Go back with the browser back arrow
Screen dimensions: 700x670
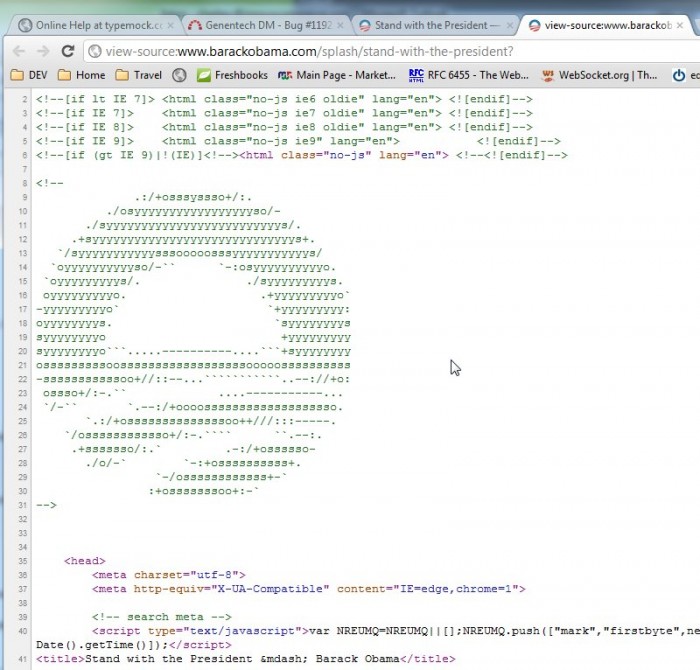pos(19,51)
